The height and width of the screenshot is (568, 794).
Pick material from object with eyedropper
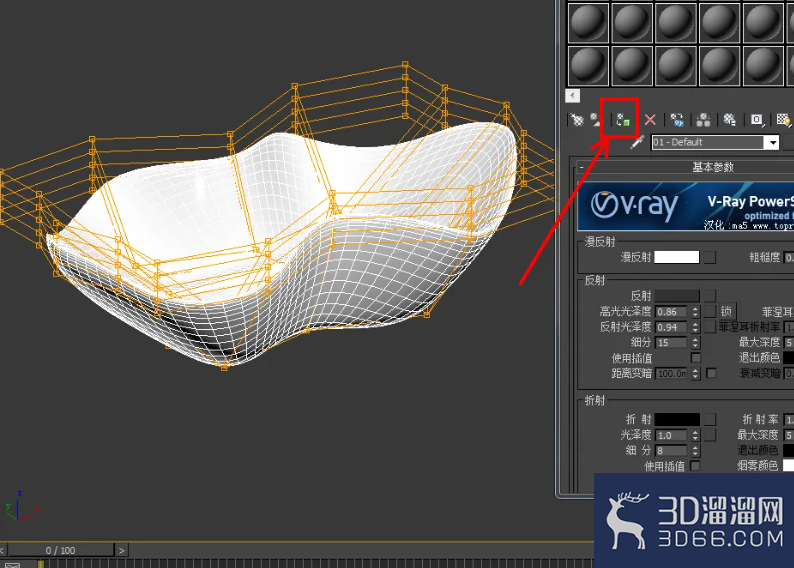[637, 142]
